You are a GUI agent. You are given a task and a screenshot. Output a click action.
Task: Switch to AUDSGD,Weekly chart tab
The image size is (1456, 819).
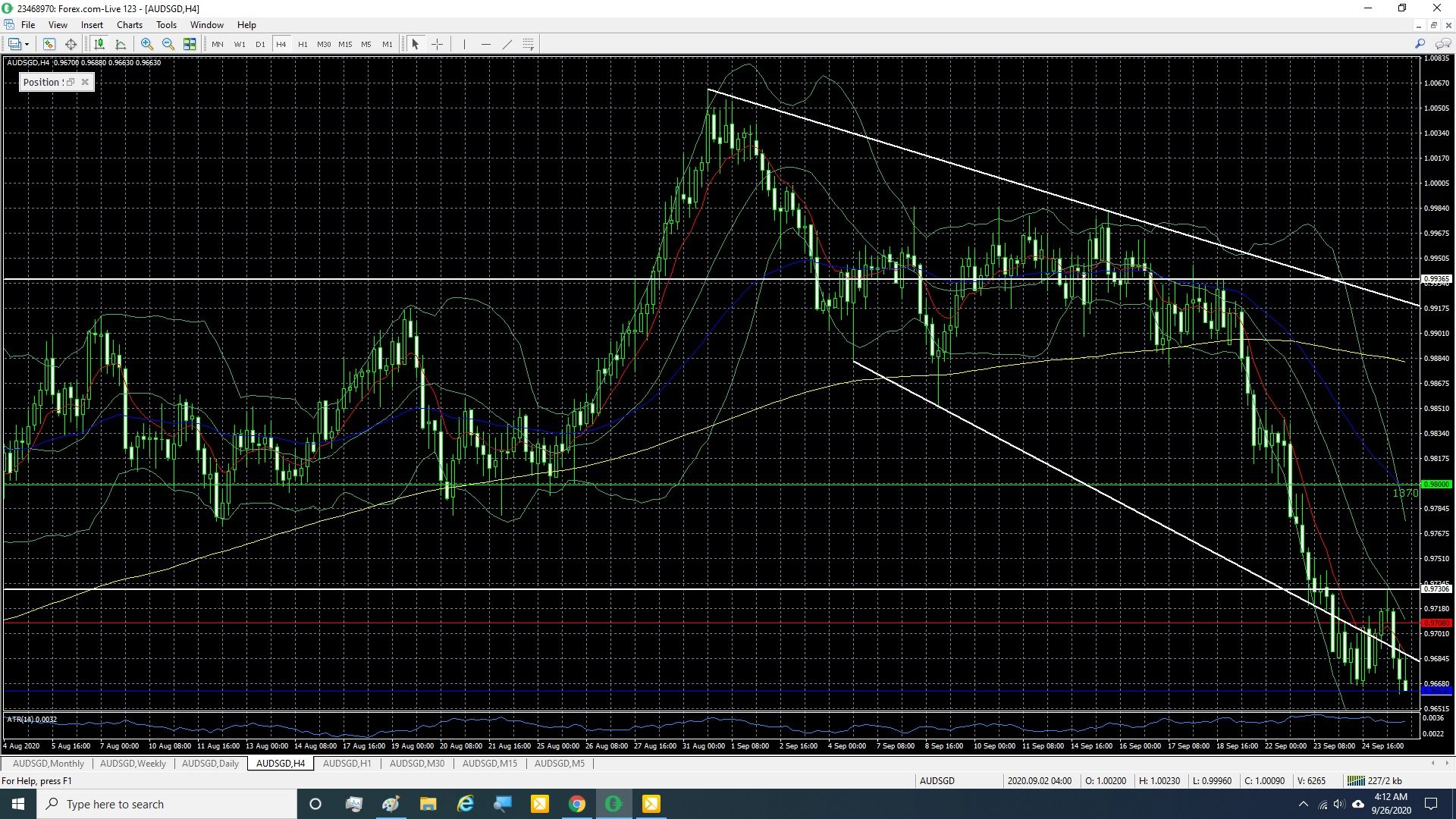(x=133, y=764)
